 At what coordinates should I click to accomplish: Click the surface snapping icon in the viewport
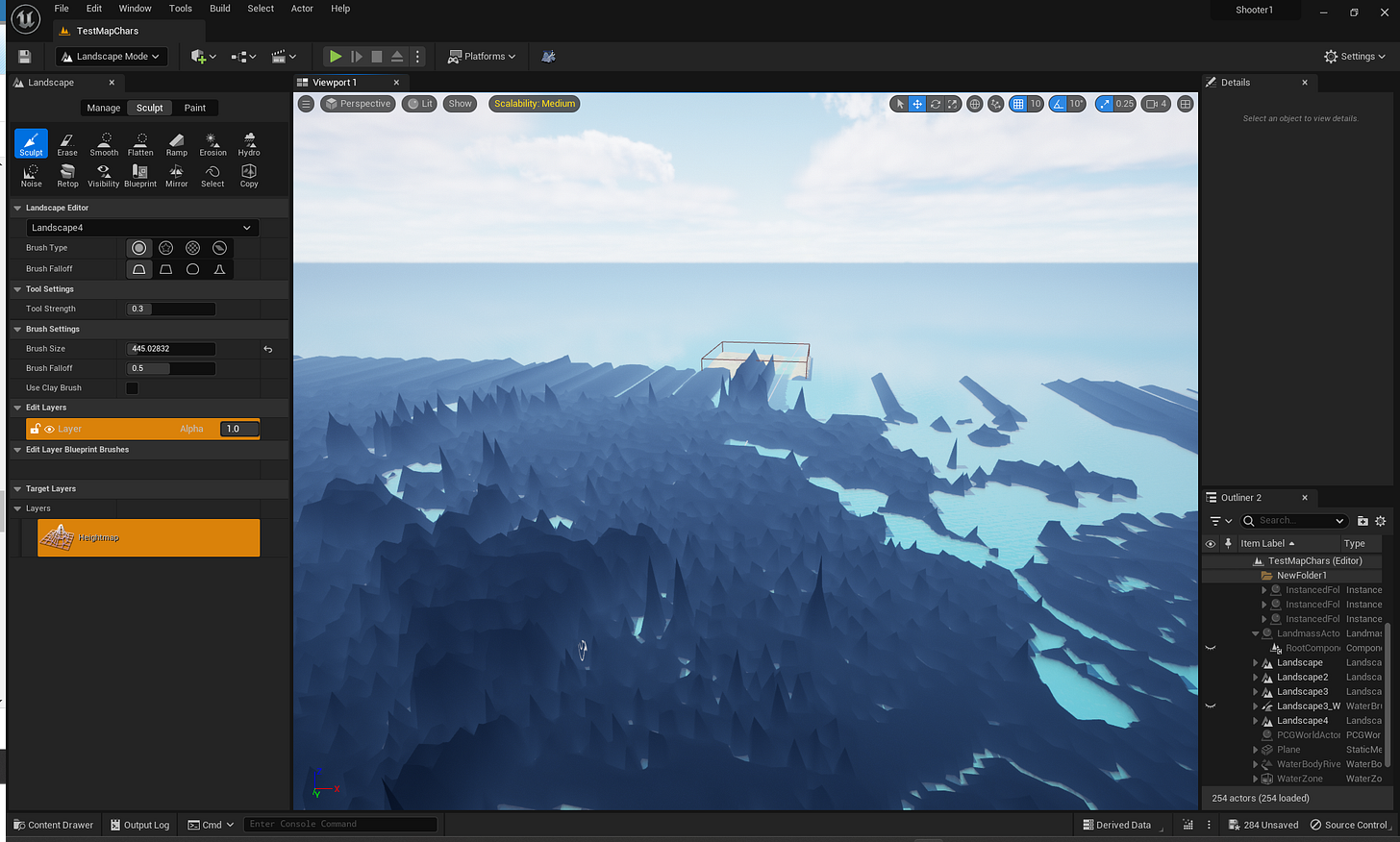coord(996,104)
